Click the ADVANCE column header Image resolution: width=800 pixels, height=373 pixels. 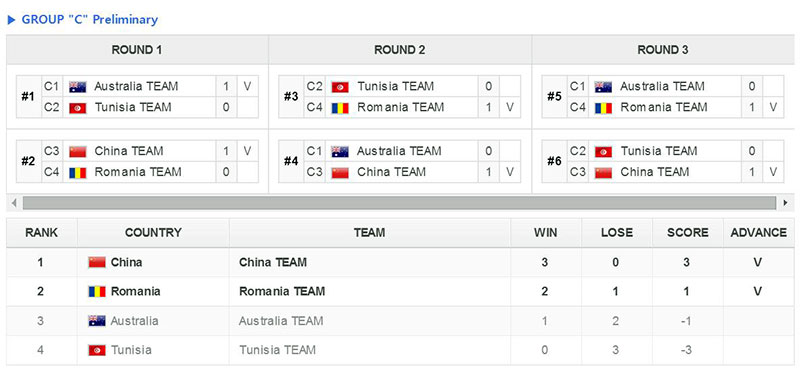coord(758,233)
